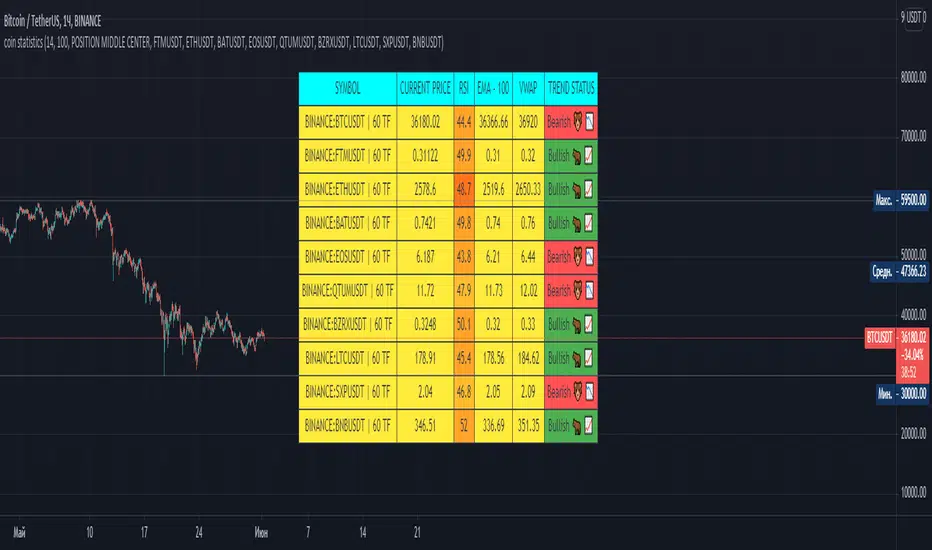Click the 10000.00 price axis label
The image size is (932, 550).
[913, 492]
